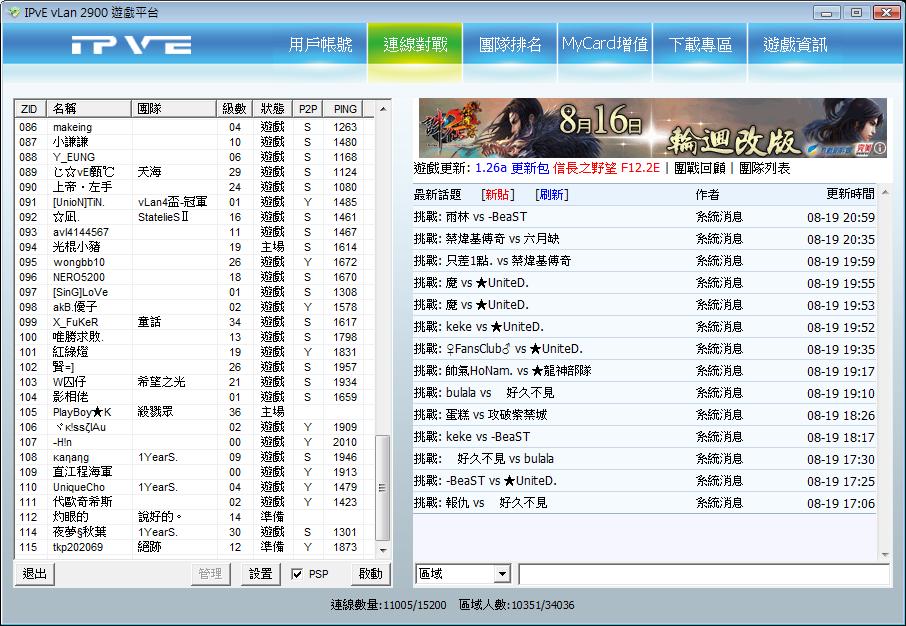
Task: Open the 區域 dropdown list
Action: pos(502,574)
